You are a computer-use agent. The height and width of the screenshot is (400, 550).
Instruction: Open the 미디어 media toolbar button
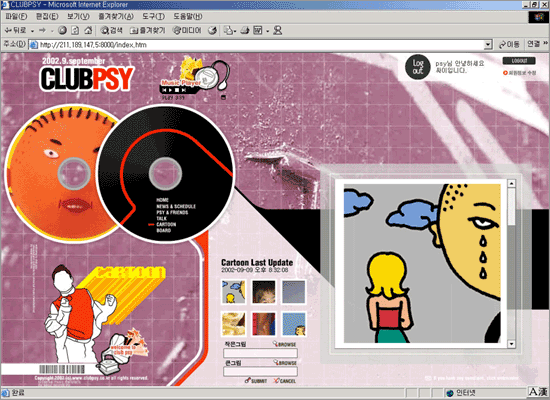tap(187, 31)
